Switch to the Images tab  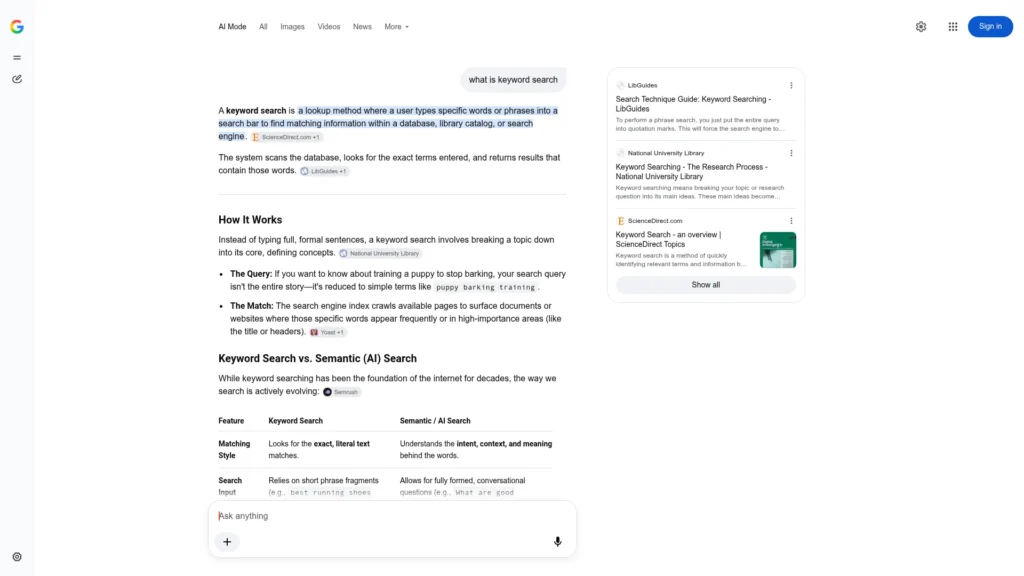point(293,27)
